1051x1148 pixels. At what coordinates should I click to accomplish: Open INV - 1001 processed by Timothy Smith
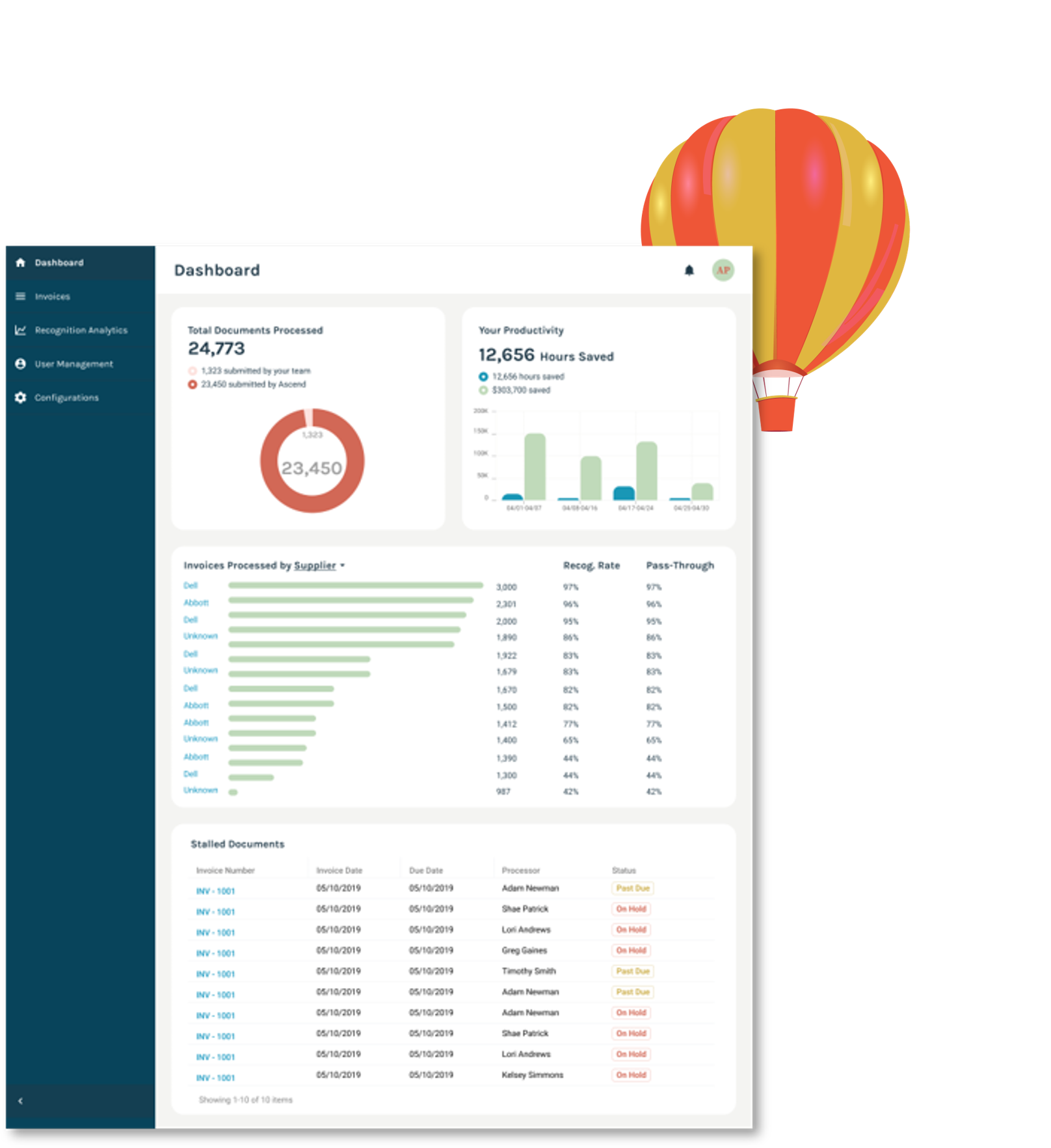click(x=215, y=974)
